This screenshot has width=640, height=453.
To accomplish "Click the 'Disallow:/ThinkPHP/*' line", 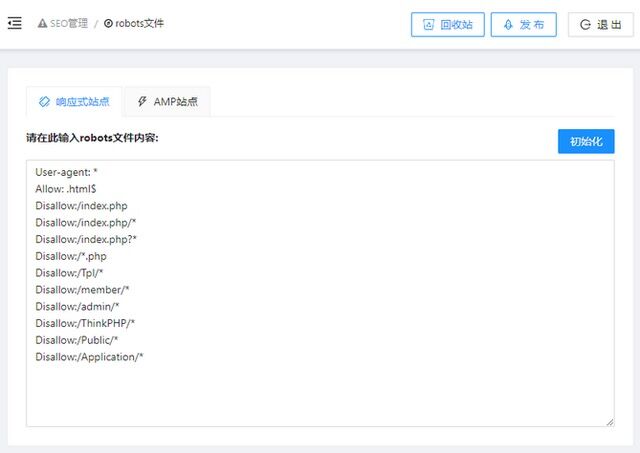I will point(85,323).
